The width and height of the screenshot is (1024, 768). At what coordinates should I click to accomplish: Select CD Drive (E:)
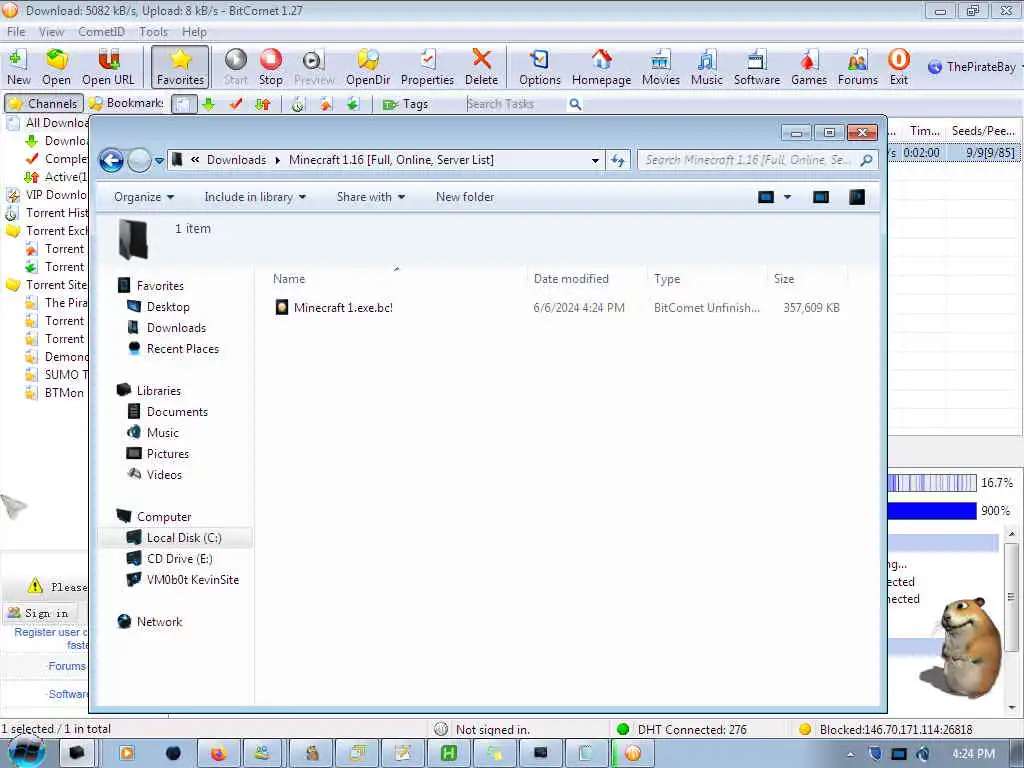[x=180, y=558]
